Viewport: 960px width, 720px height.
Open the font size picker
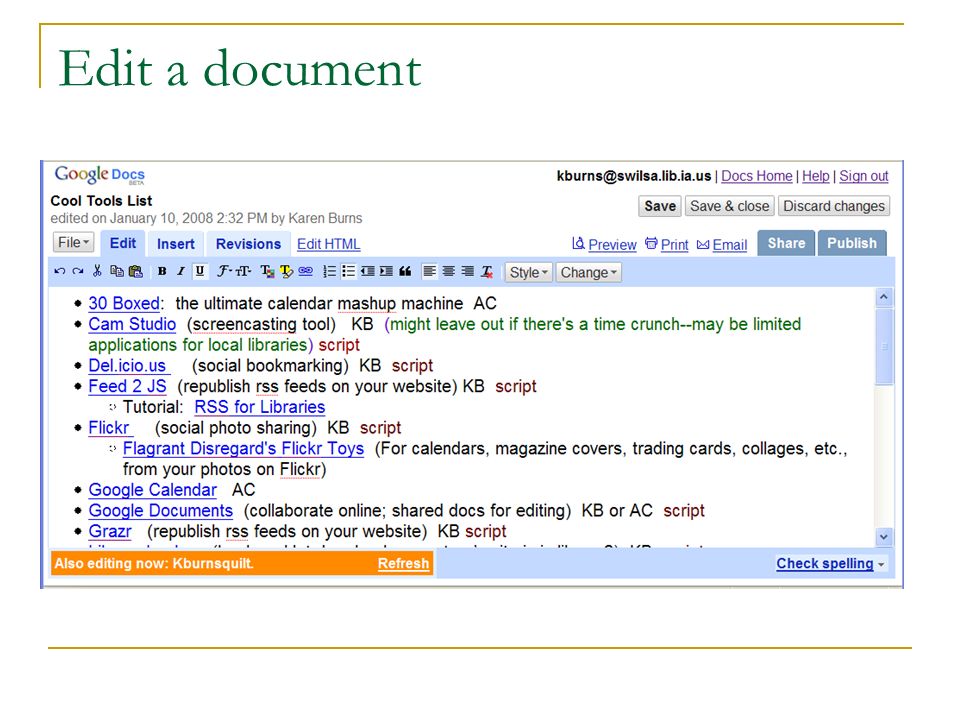tap(243, 271)
